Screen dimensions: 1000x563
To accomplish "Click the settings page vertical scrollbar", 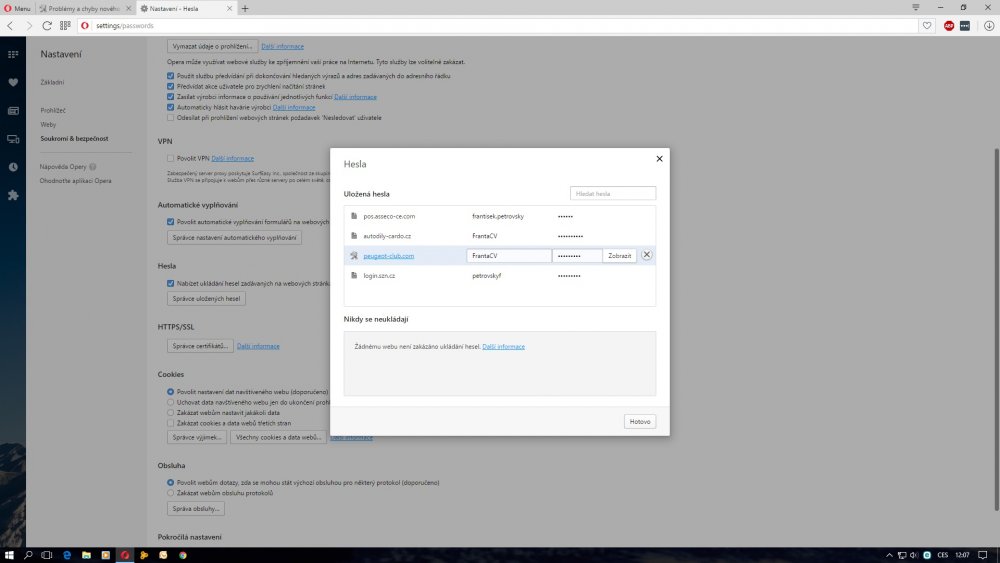I will 996,328.
